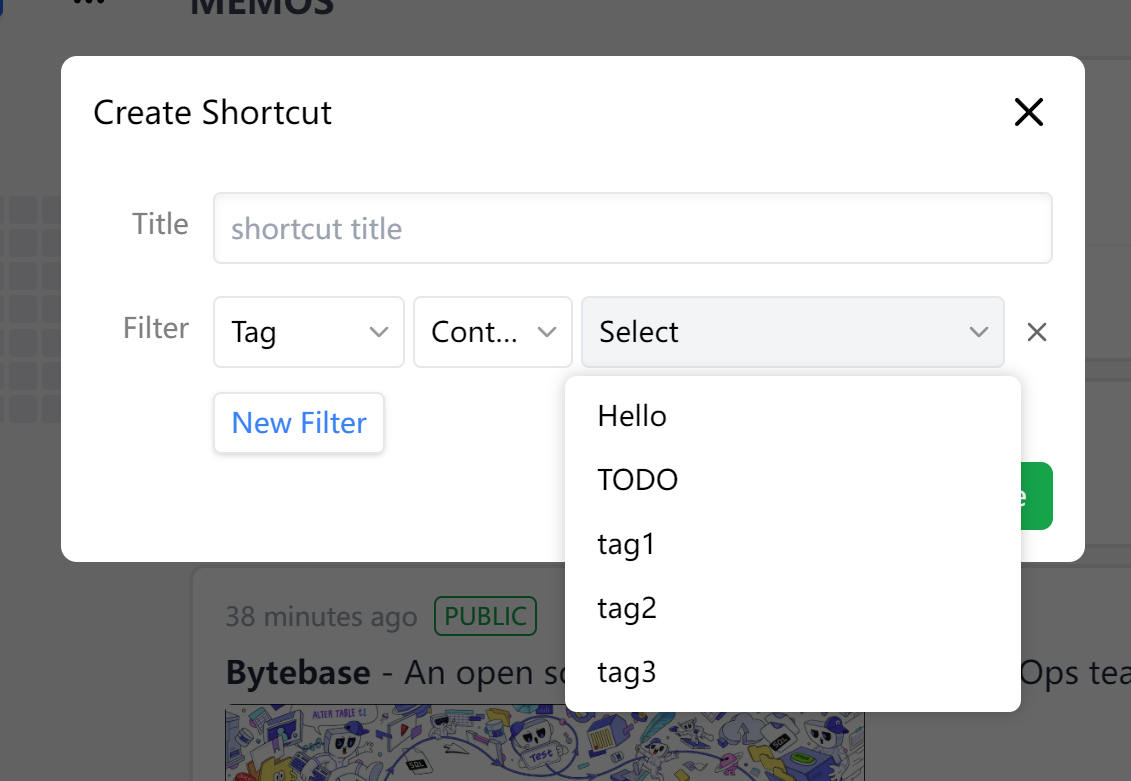Choose tag2 from the dropdown menu
Viewport: 1131px width, 781px height.
click(627, 608)
